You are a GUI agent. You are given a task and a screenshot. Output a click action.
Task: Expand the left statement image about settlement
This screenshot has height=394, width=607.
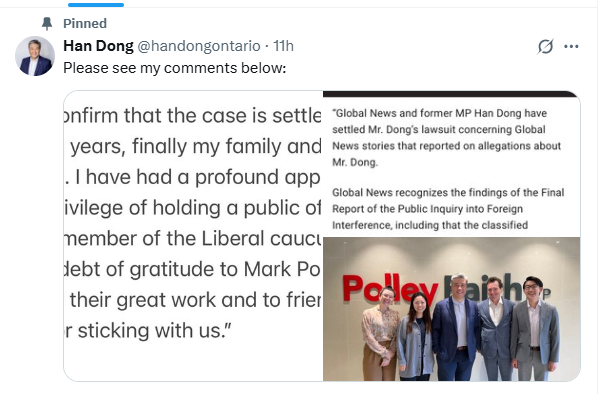point(193,236)
